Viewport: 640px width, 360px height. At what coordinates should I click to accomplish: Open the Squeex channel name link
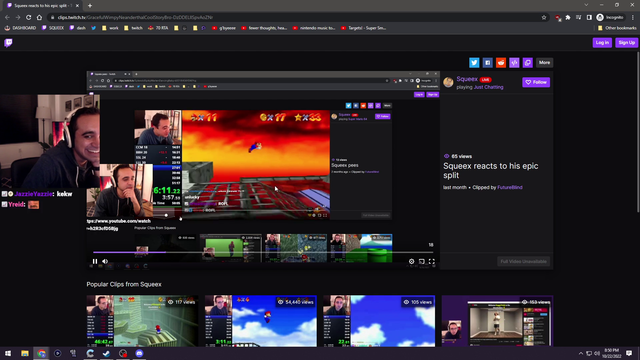point(467,79)
